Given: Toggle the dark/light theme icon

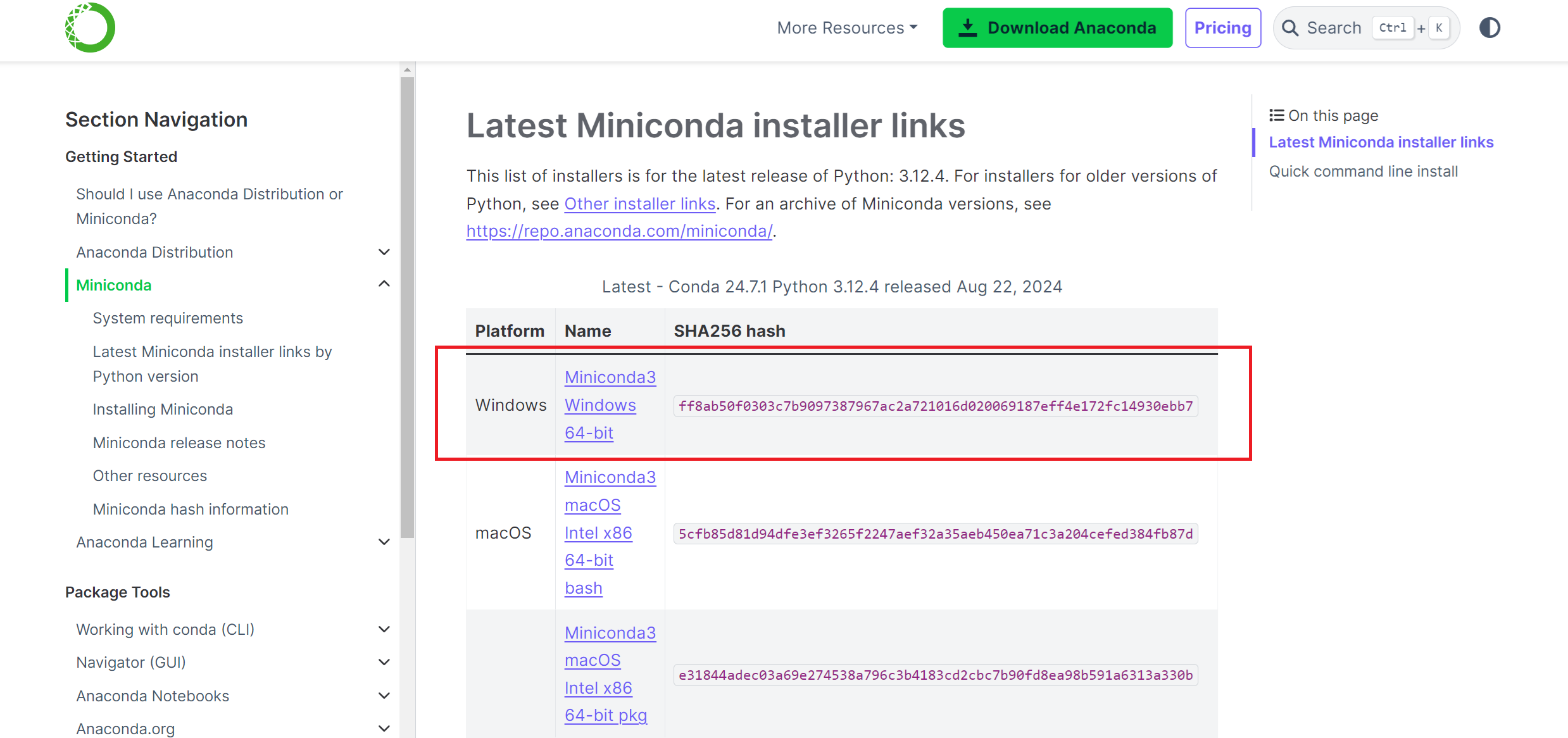Looking at the screenshot, I should coord(1490,28).
